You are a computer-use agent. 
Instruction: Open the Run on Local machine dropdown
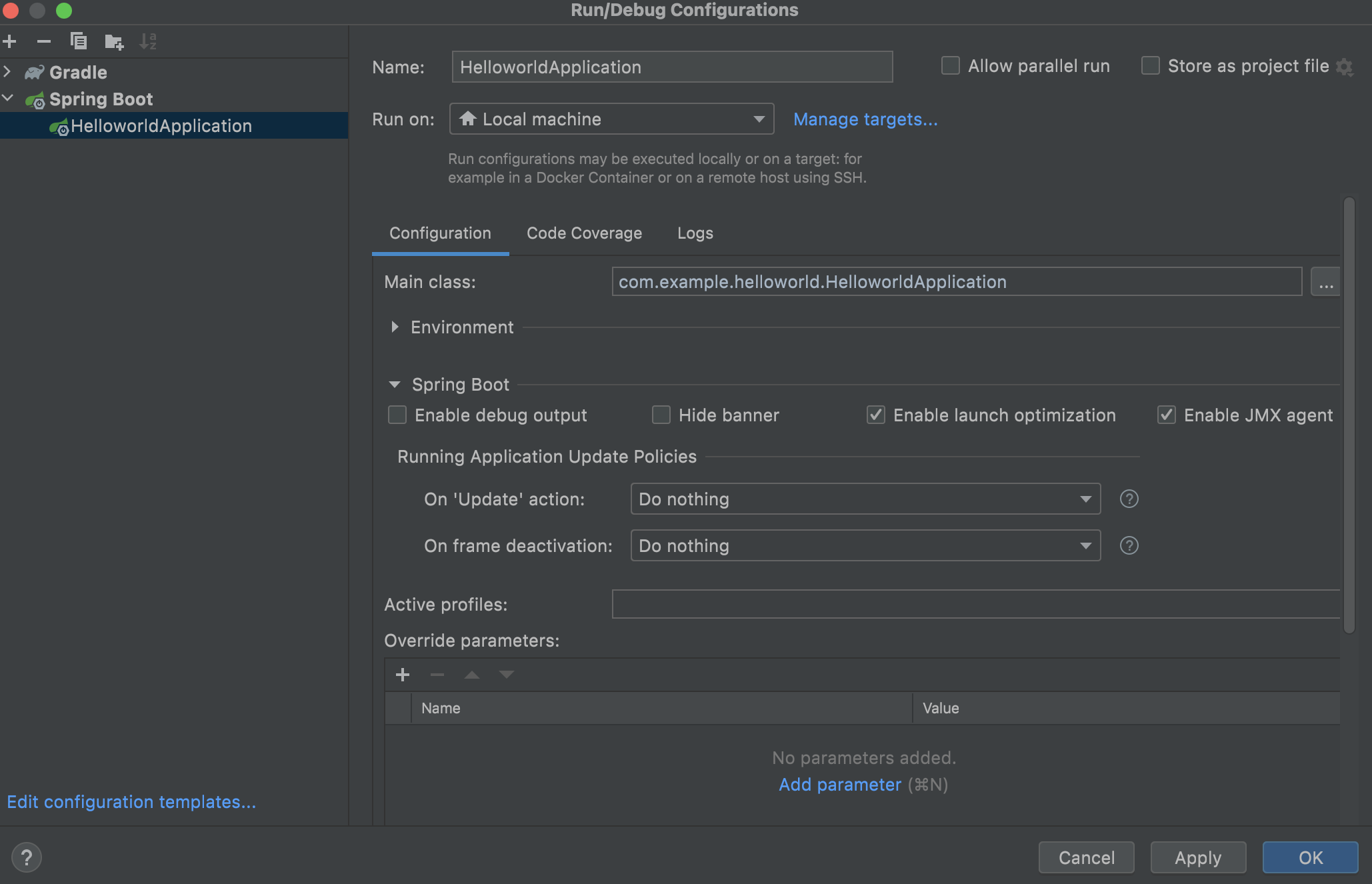[611, 119]
